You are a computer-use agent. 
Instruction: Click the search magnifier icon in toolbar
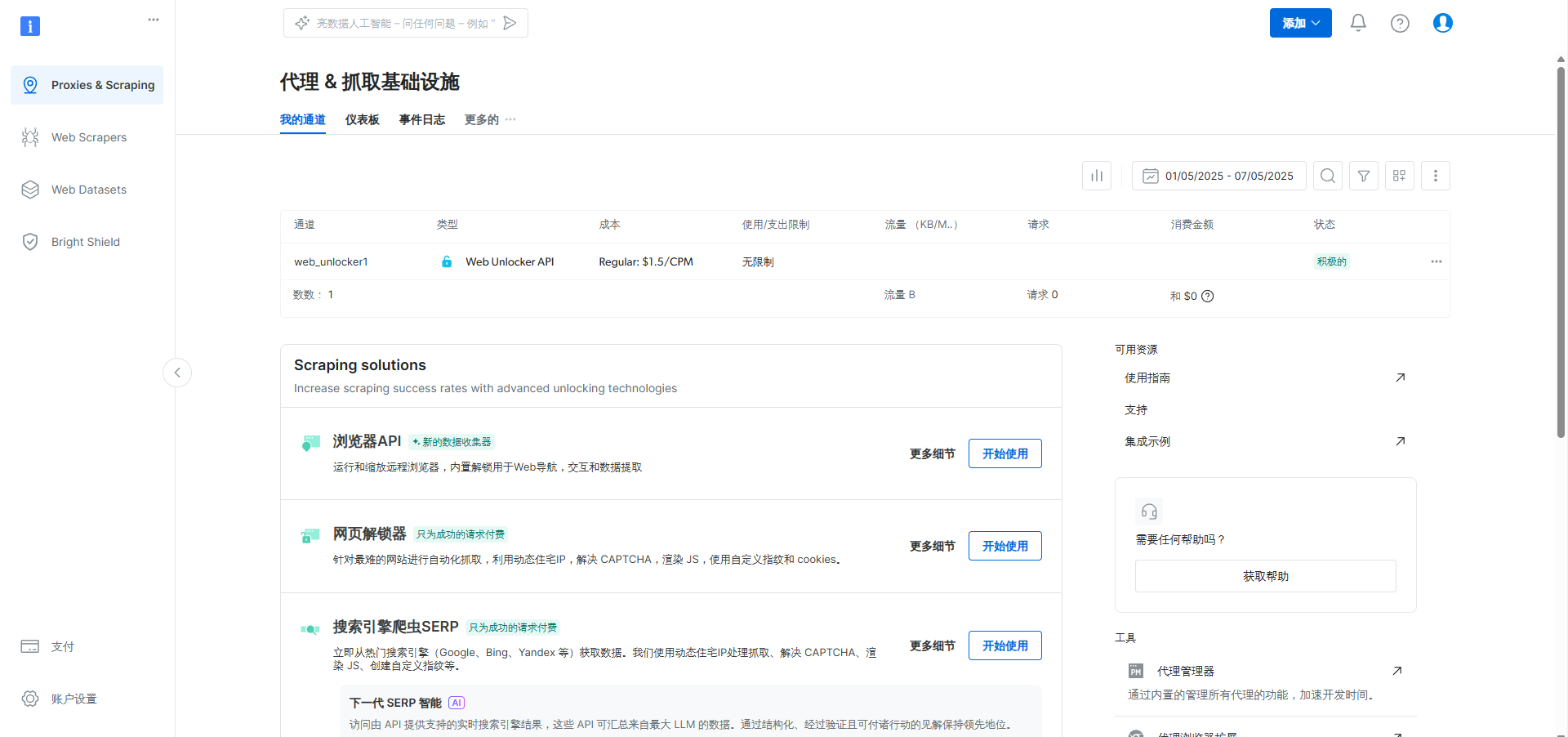pos(1328,176)
